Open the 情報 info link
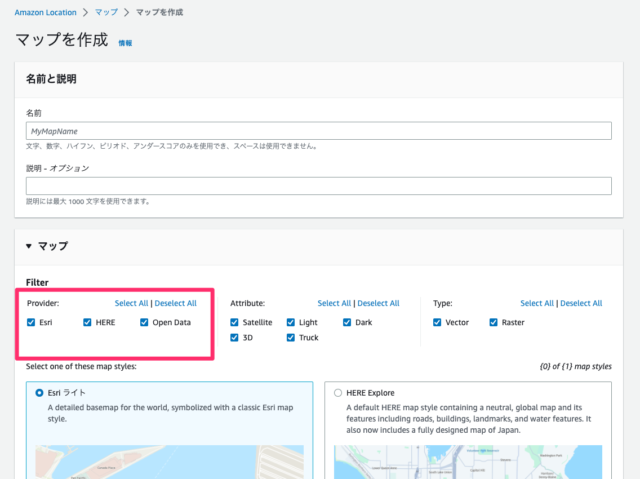The width and height of the screenshot is (640, 479). [125, 43]
